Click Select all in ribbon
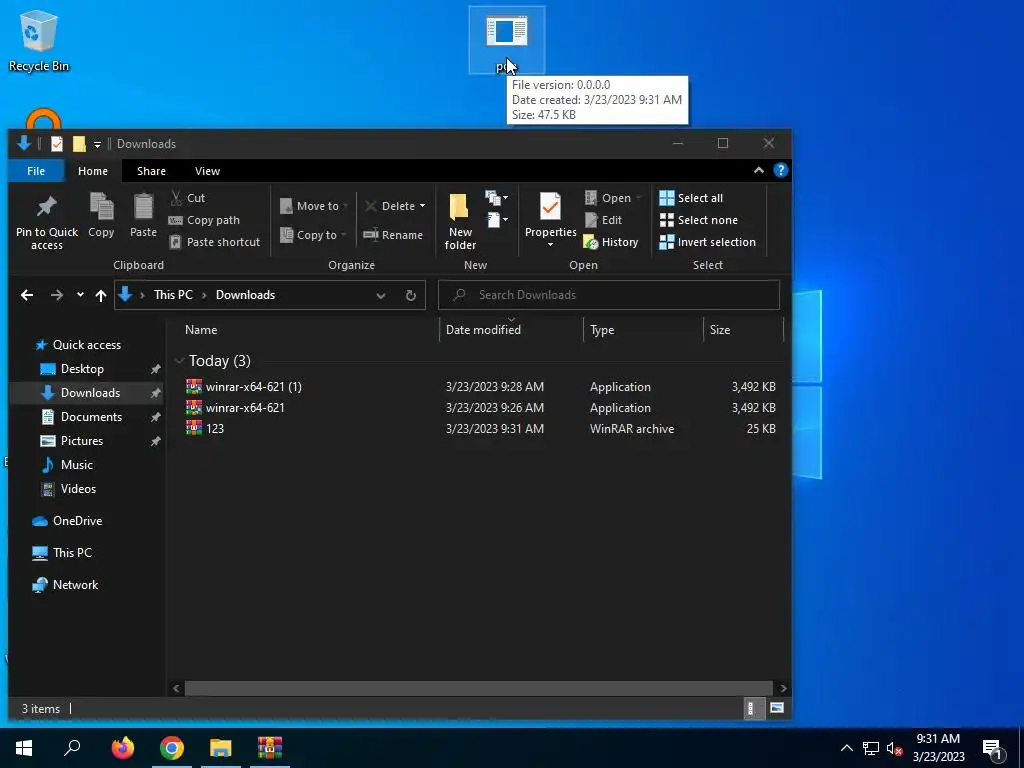1024x768 pixels. [x=691, y=198]
